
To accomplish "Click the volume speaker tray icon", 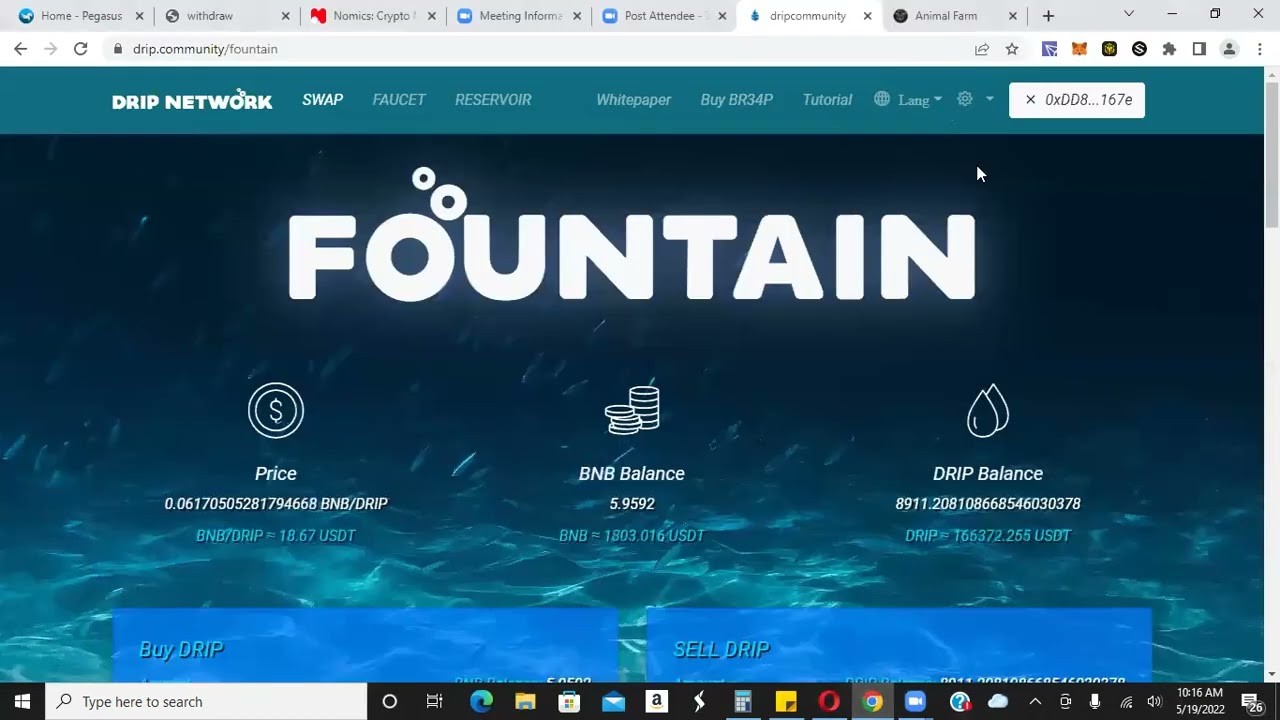I will 1155,701.
